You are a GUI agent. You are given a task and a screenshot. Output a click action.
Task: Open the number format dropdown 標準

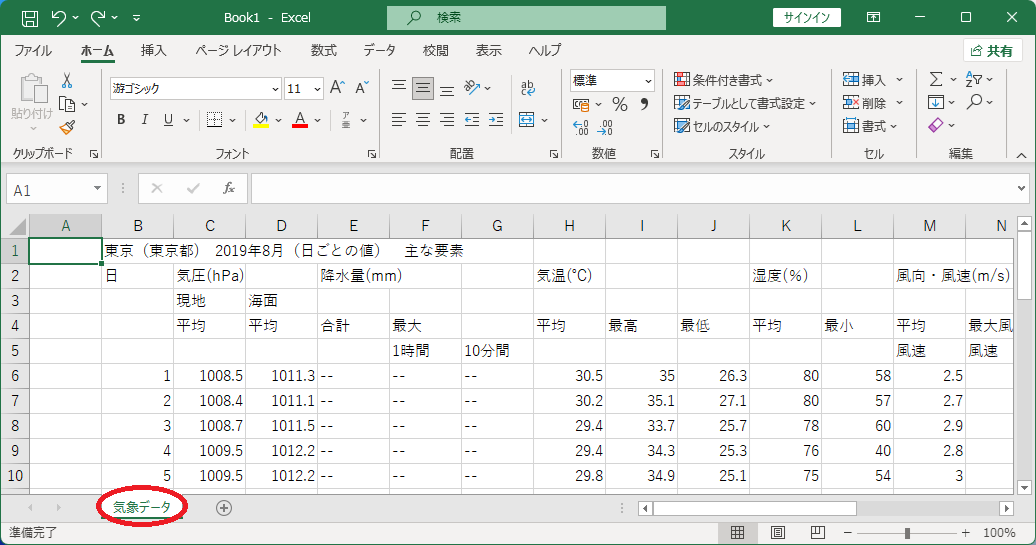click(648, 81)
